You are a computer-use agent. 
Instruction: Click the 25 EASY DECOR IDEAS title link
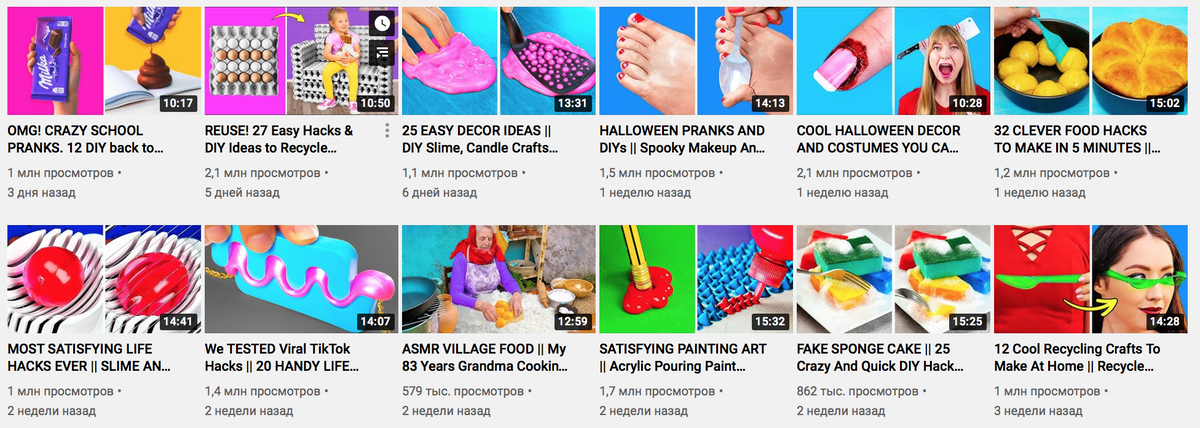coord(480,139)
